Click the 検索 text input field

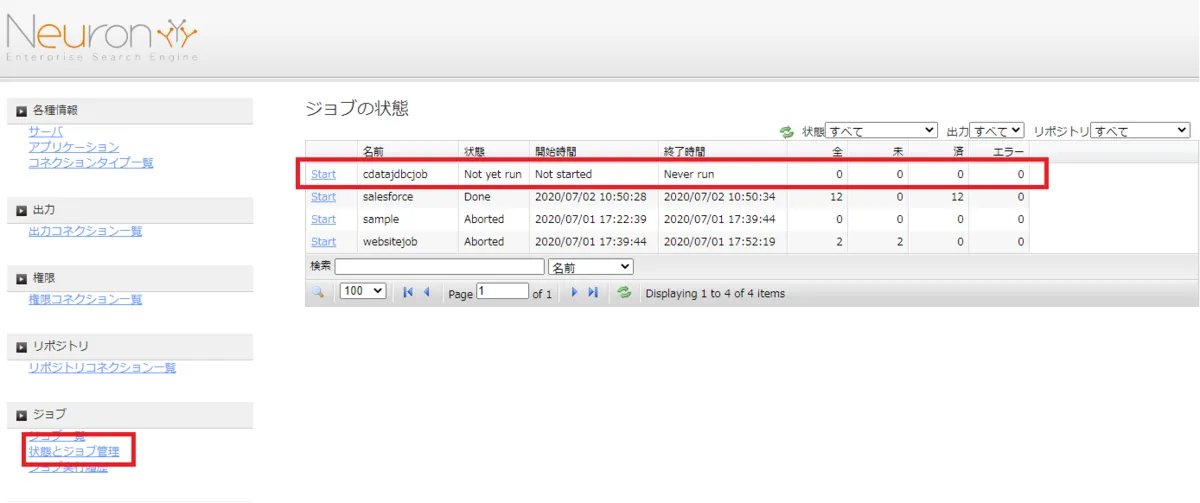click(439, 267)
